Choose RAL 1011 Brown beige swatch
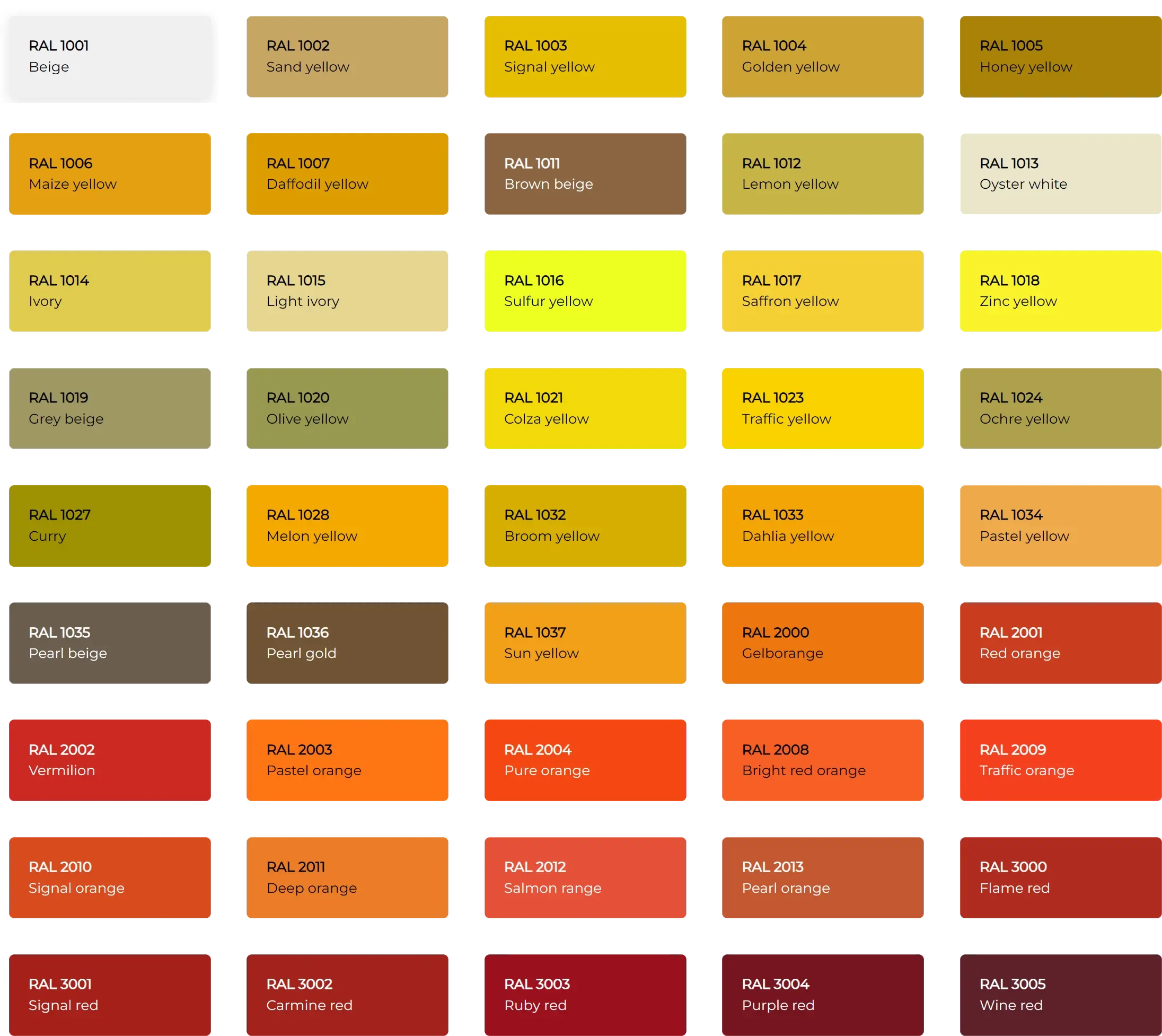This screenshot has height=1036, width=1162. (585, 173)
